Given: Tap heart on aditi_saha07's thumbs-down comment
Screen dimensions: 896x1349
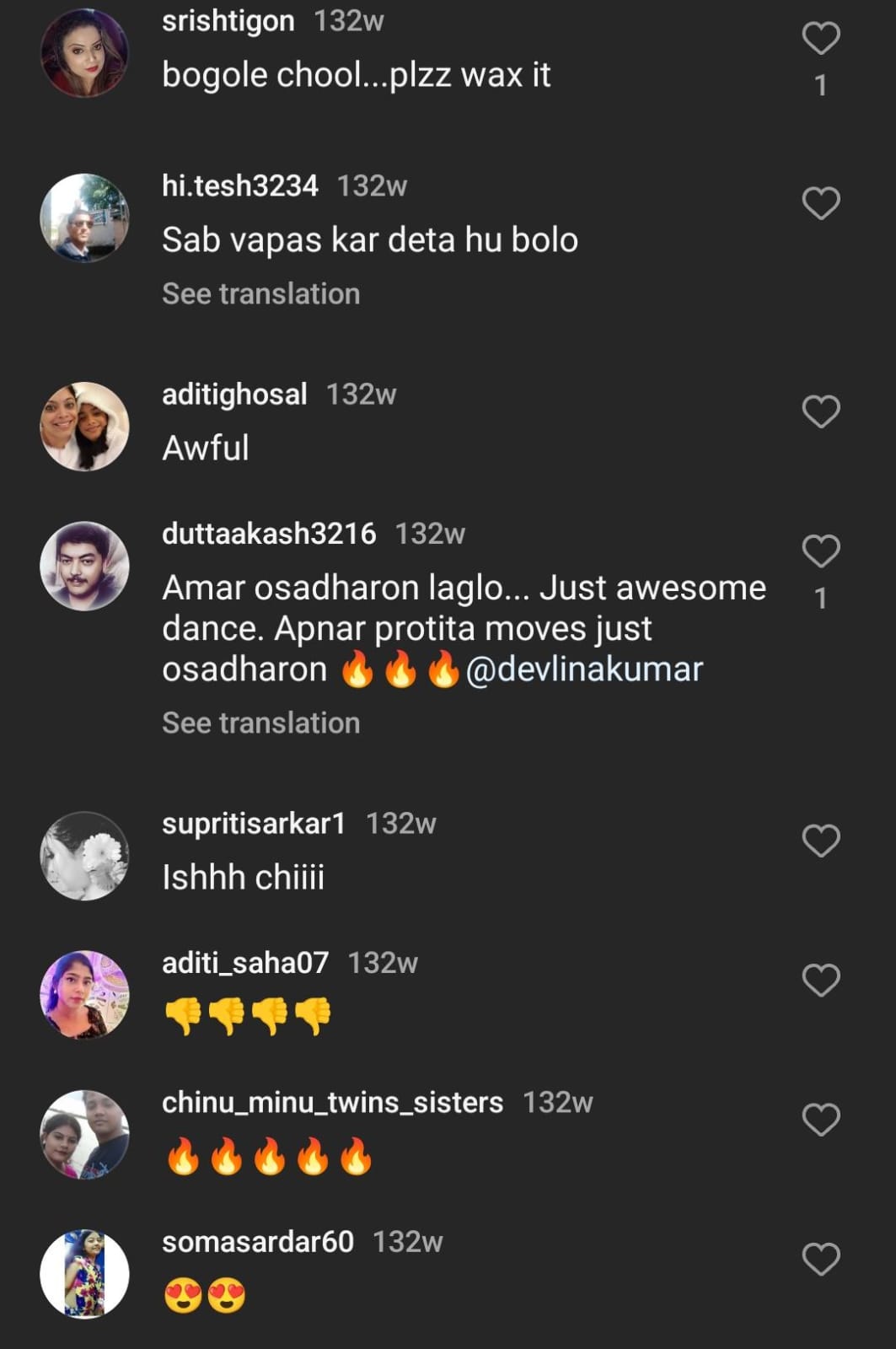Looking at the screenshot, I should tap(820, 981).
